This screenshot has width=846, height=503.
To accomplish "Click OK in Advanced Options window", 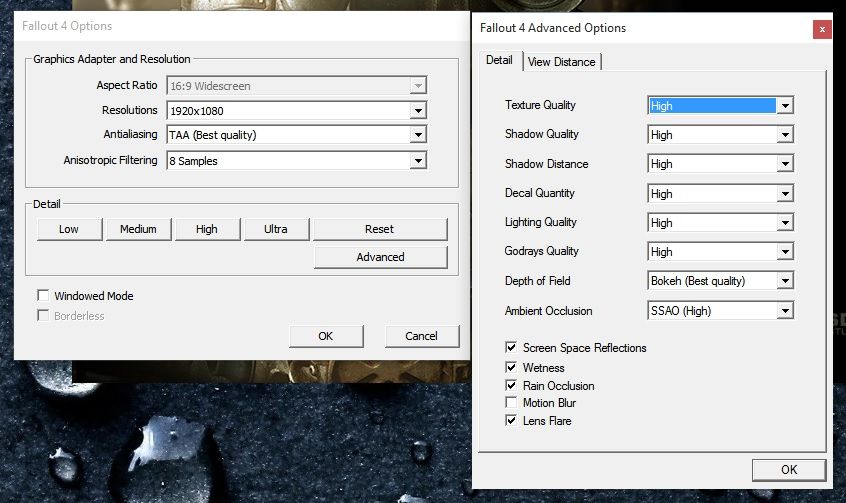I will [789, 470].
